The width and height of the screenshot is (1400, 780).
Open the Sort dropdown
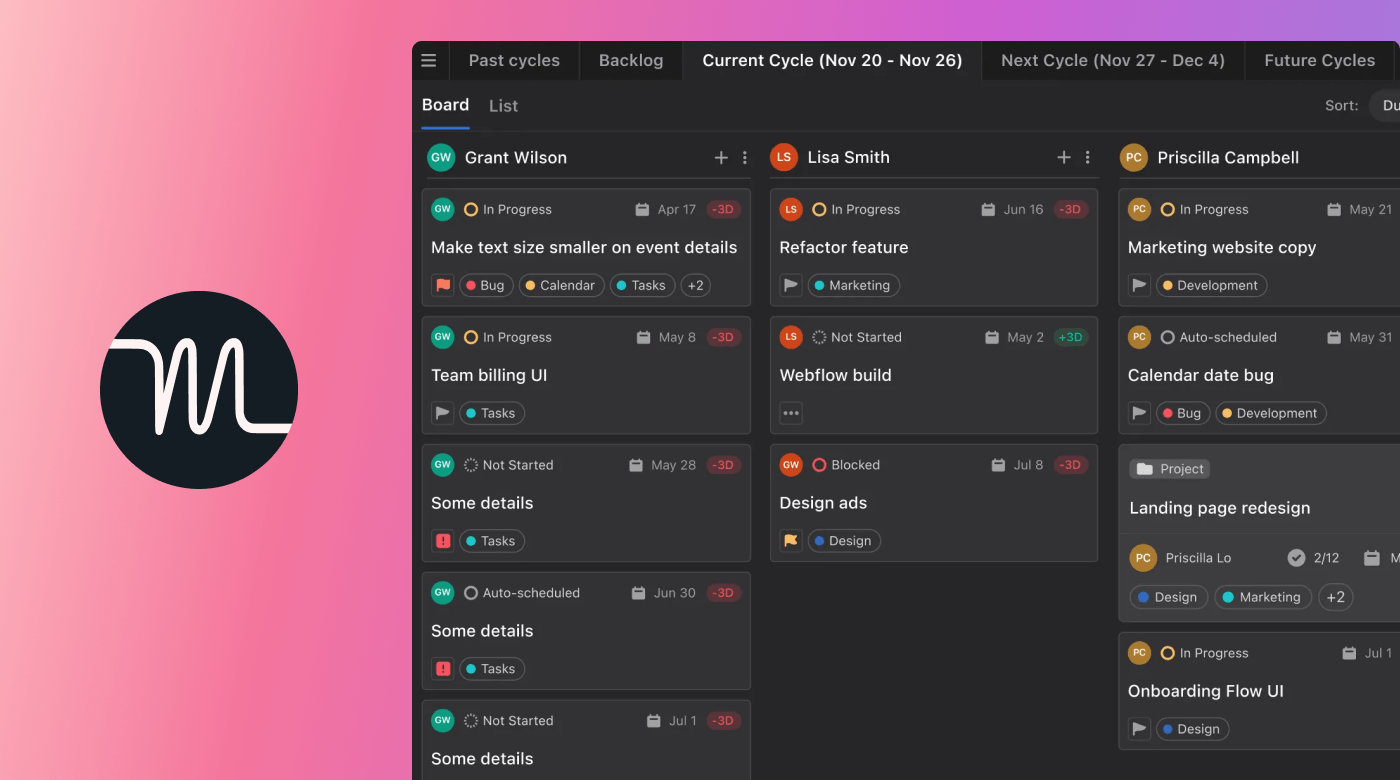pyautogui.click(x=1385, y=105)
